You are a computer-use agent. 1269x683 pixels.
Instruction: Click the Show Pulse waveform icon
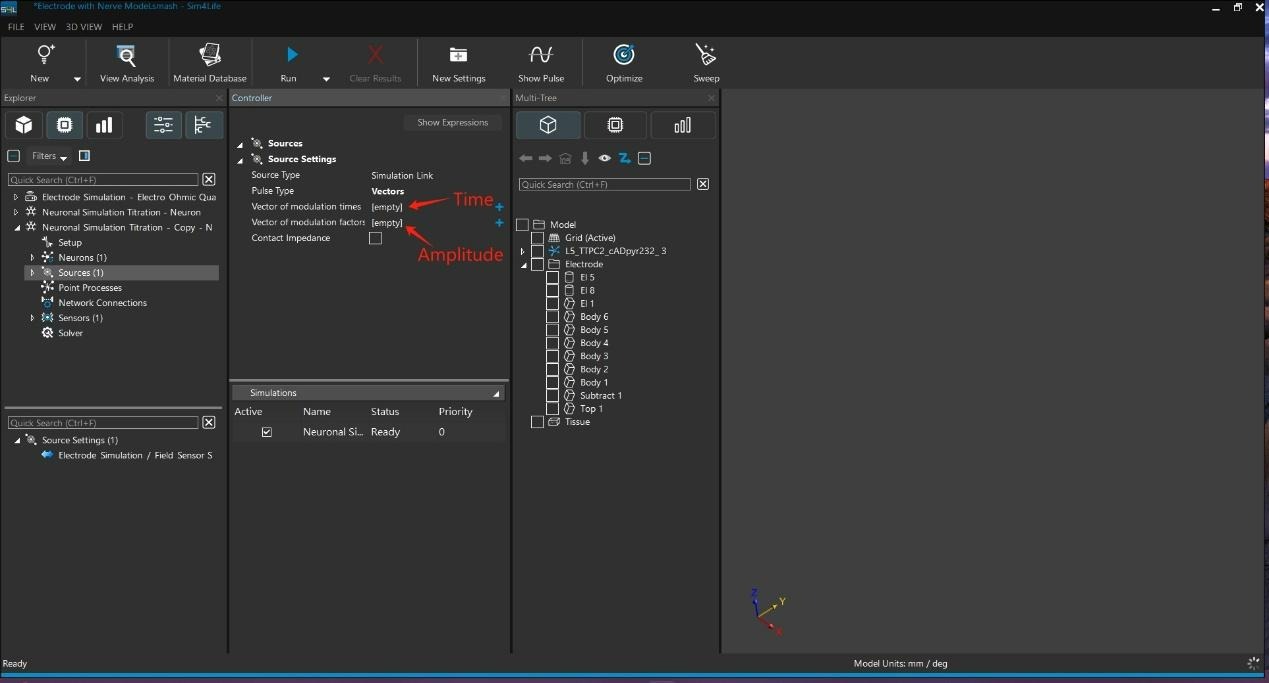pos(541,56)
